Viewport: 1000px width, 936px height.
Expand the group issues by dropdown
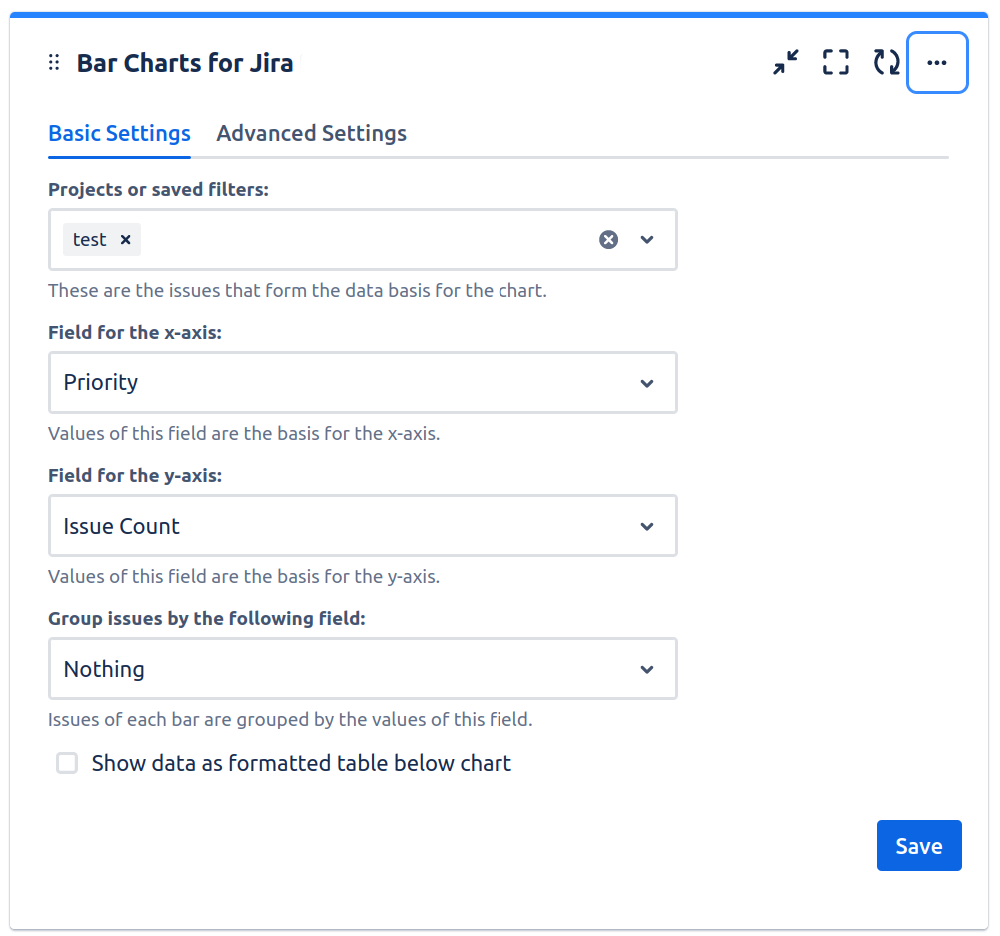647,669
